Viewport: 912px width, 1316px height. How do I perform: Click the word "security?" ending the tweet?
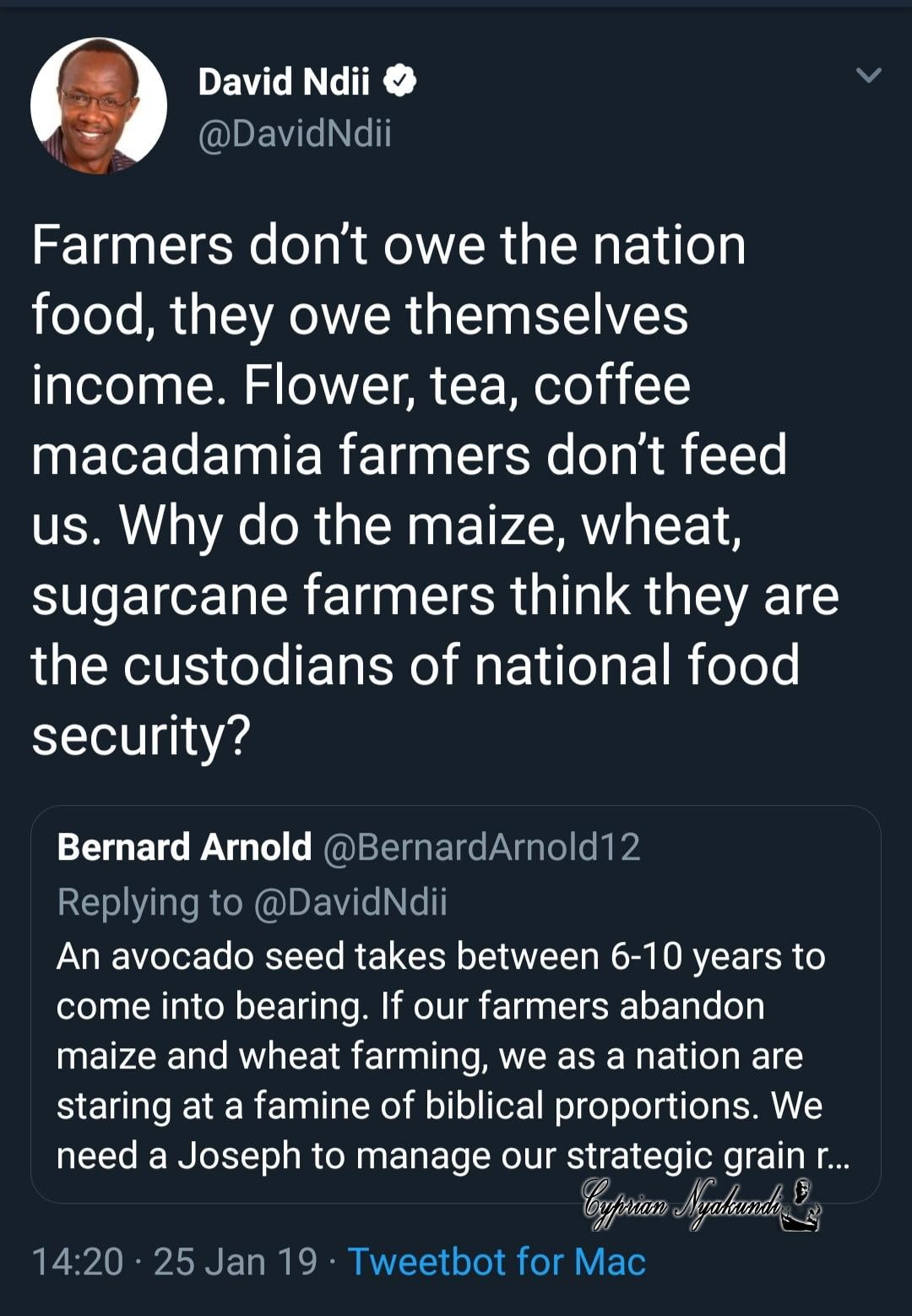click(x=141, y=736)
